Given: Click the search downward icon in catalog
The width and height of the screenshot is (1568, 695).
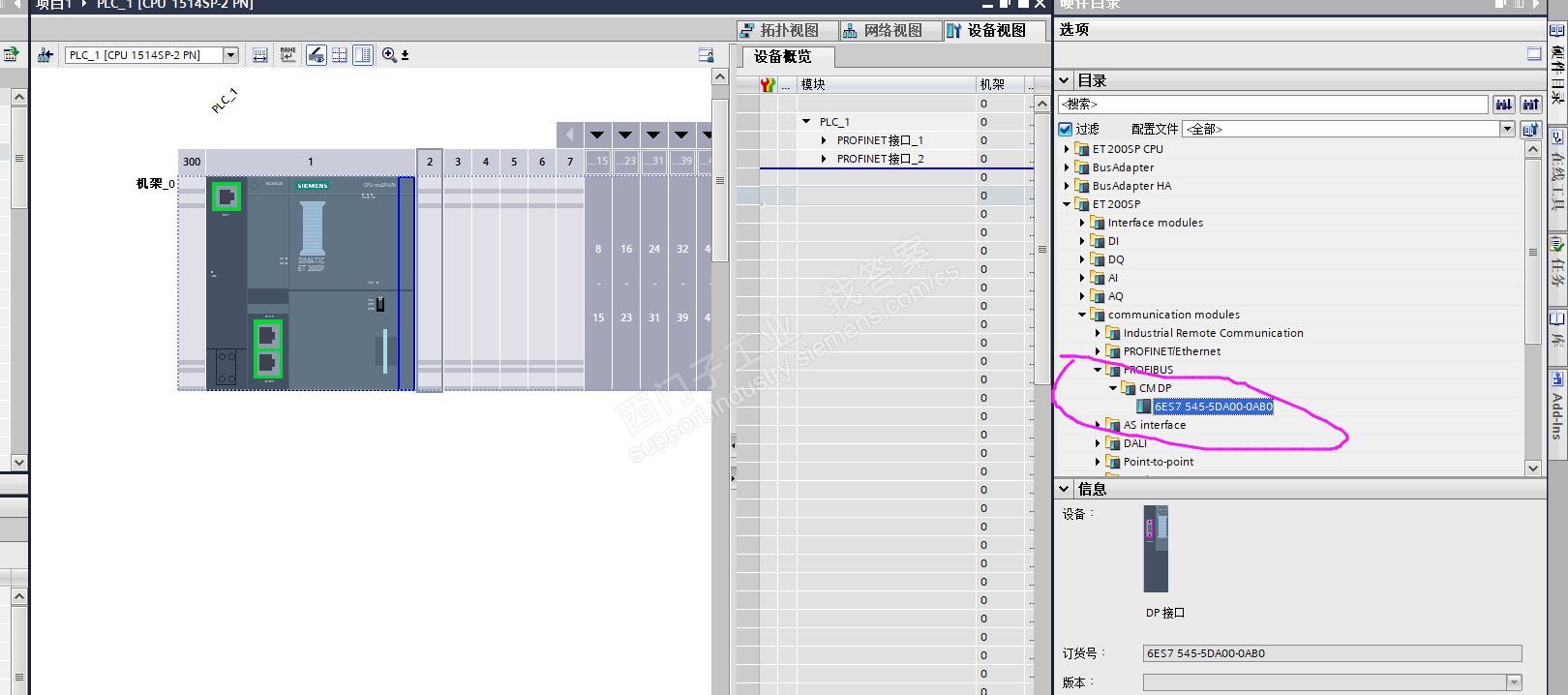Looking at the screenshot, I should pyautogui.click(x=1503, y=104).
